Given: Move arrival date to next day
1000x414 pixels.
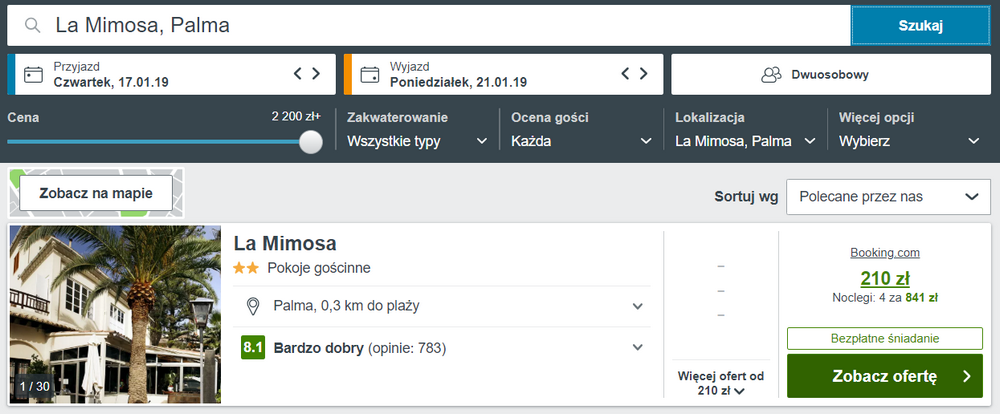Looking at the screenshot, I should coord(316,73).
